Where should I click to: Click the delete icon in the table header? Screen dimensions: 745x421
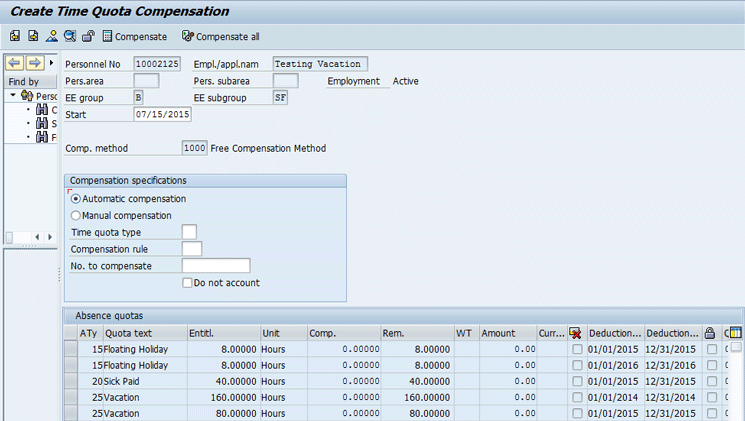tap(575, 333)
